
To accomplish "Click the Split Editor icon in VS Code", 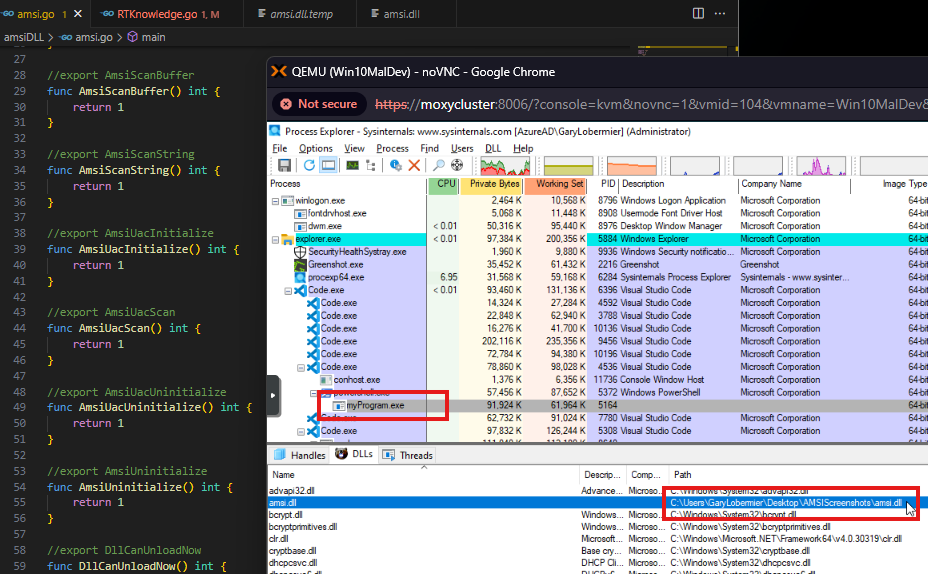I will 698,13.
